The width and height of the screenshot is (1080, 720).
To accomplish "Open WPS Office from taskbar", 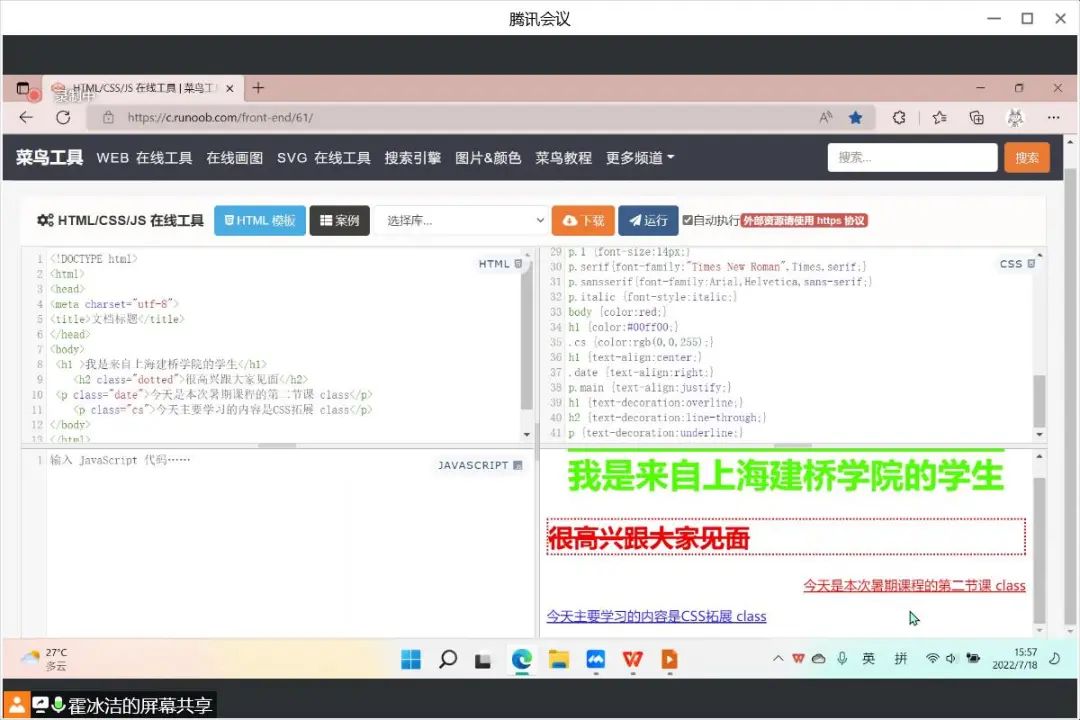I will click(x=632, y=659).
